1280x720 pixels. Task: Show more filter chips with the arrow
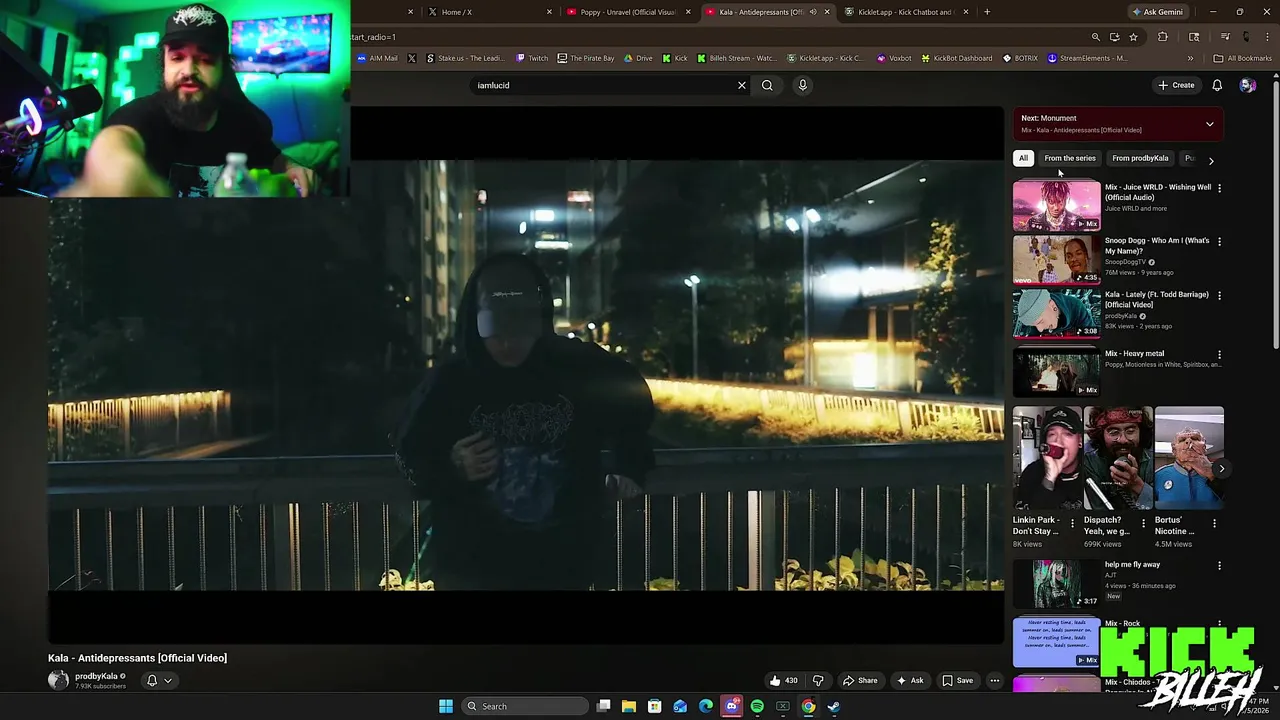(1211, 160)
